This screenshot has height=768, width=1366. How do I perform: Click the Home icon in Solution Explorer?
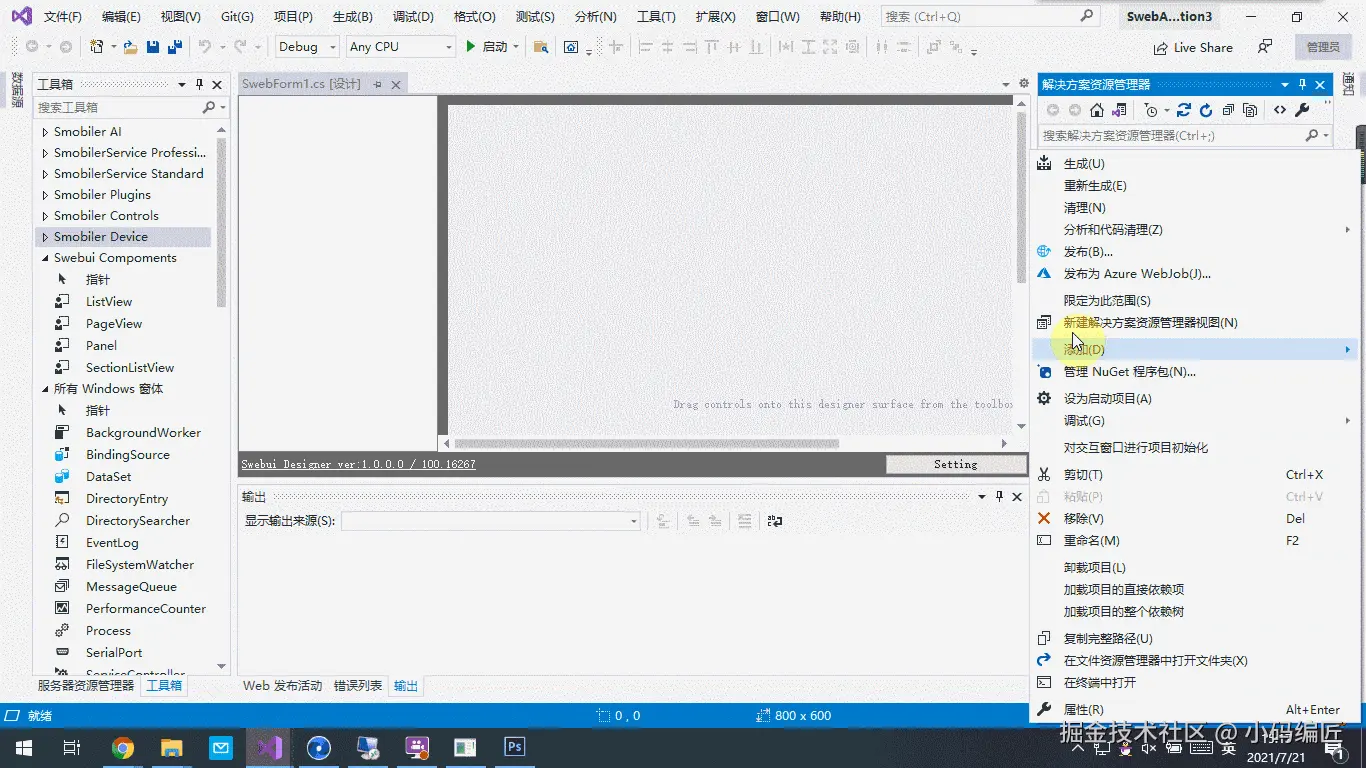coord(1097,111)
